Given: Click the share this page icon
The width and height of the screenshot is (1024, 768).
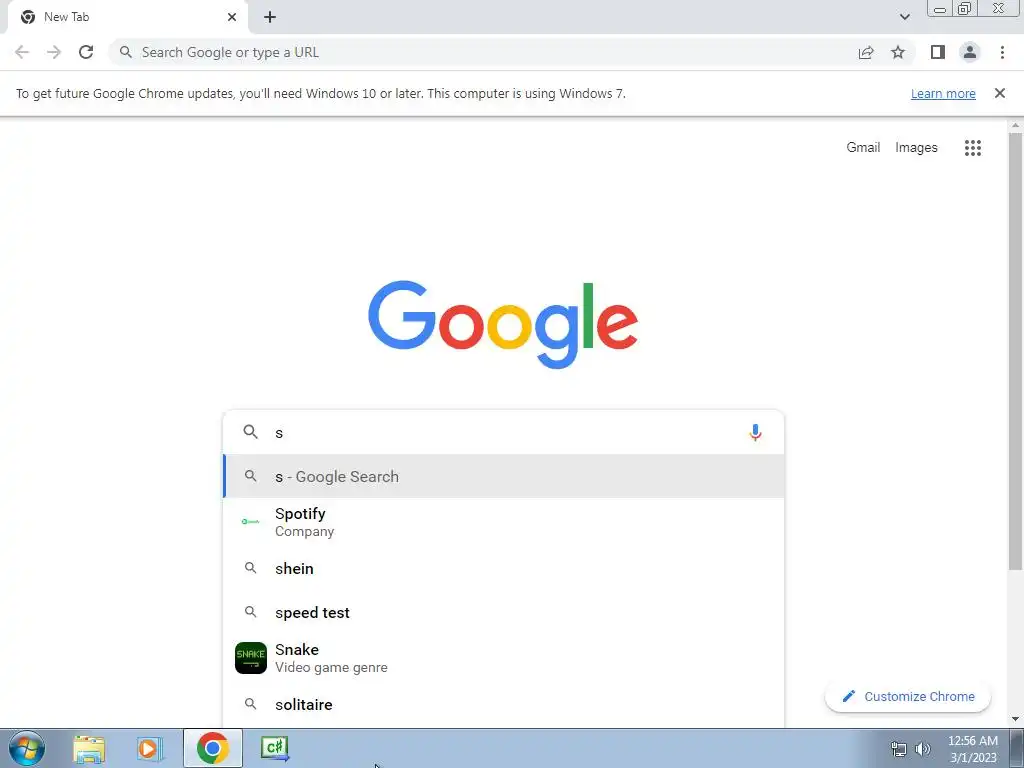Looking at the screenshot, I should pos(866,52).
